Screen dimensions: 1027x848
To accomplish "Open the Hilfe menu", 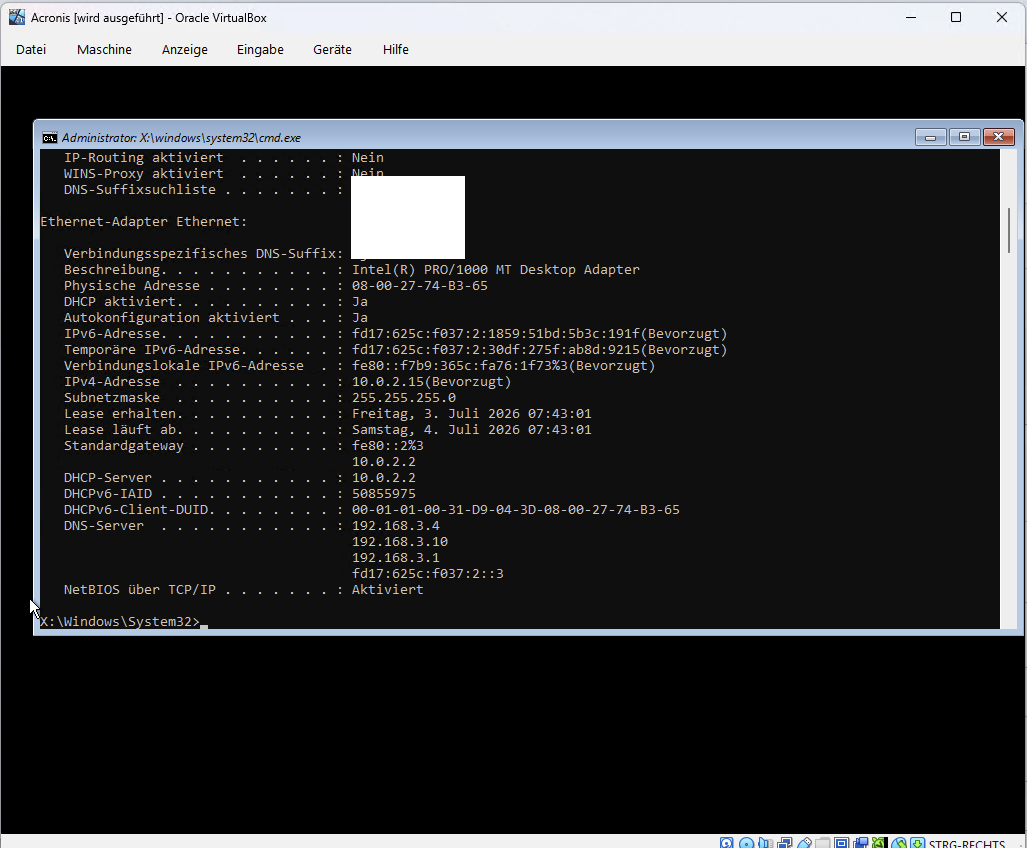I will (x=396, y=49).
